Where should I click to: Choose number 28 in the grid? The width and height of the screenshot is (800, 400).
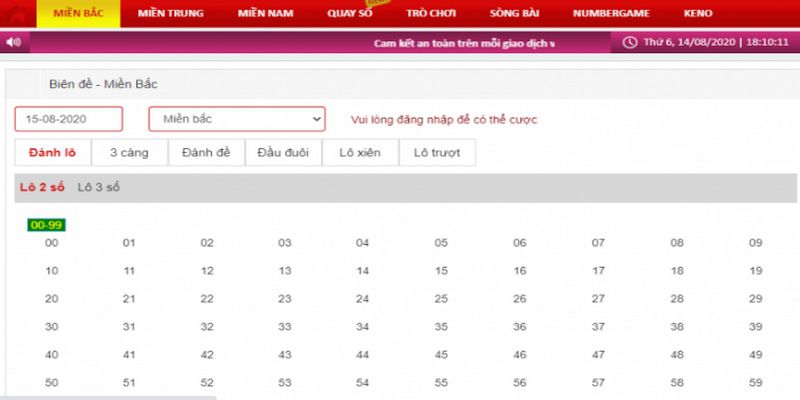(x=677, y=299)
